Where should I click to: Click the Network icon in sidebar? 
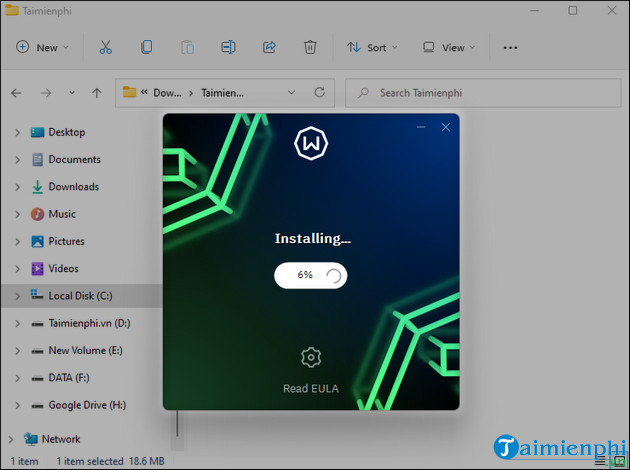tap(31, 439)
